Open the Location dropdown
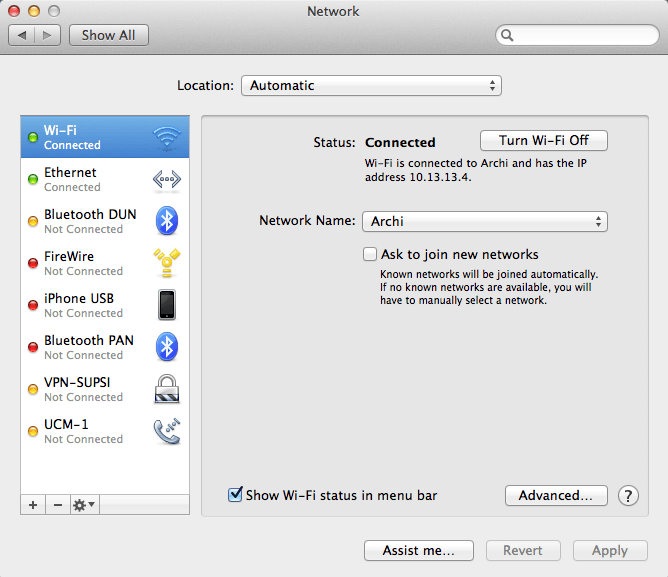Image resolution: width=668 pixels, height=577 pixels. coord(371,86)
